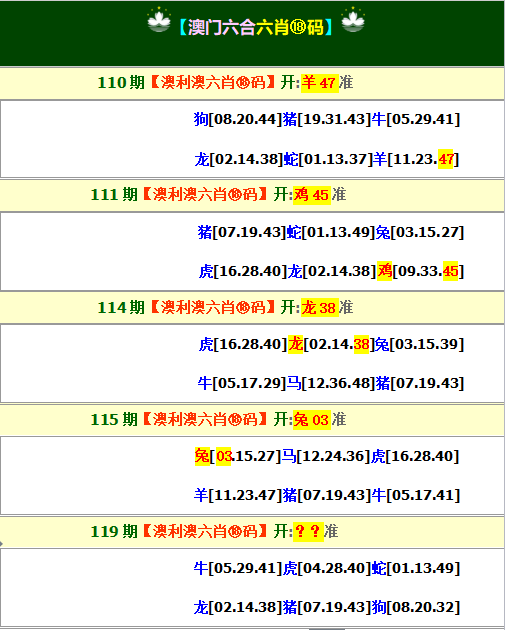Click 狗[08.20.44] in 110期 predictions

pyautogui.click(x=238, y=119)
